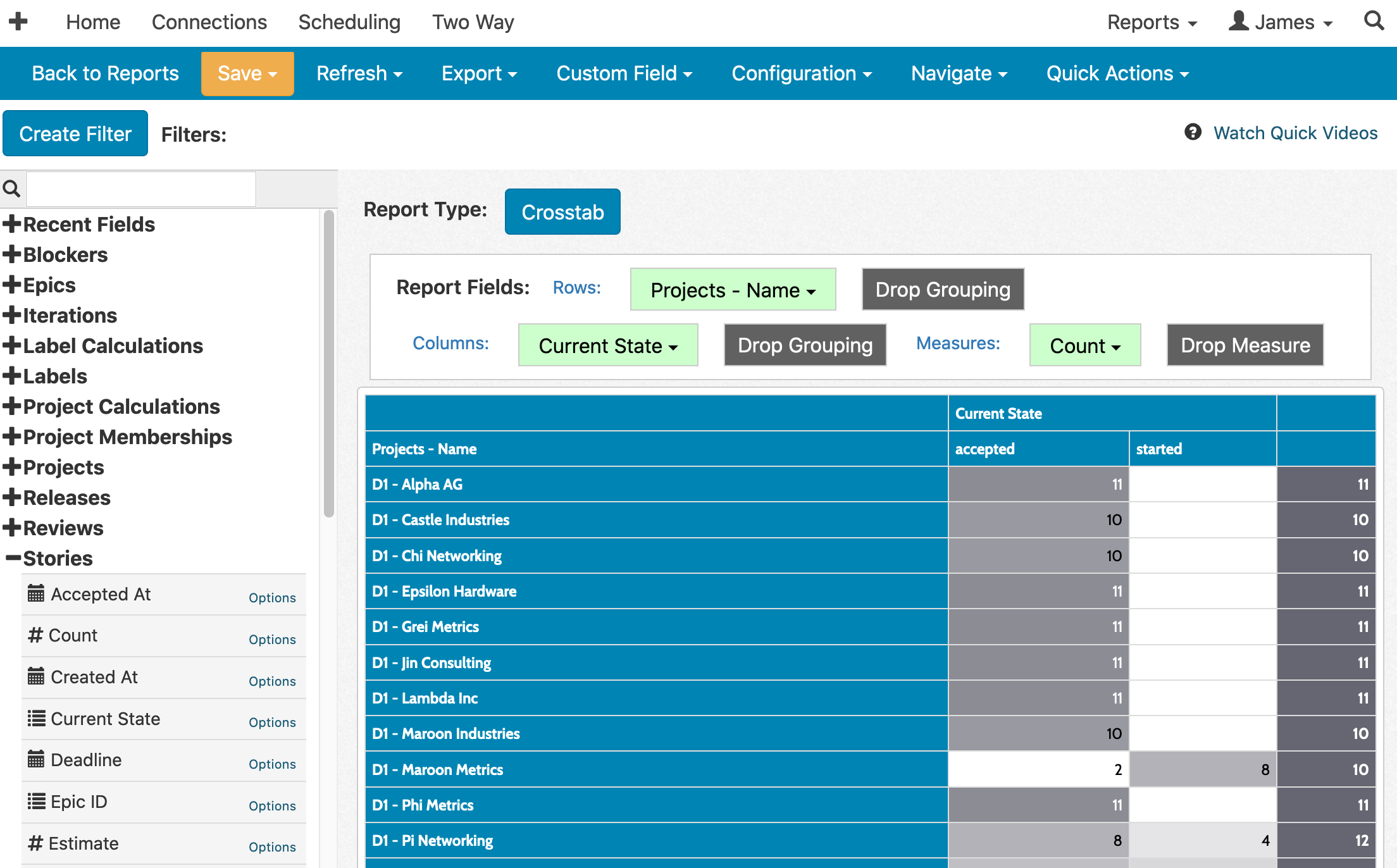Click the D1 - Pi Networking row header
1397x868 pixels.
tap(657, 840)
